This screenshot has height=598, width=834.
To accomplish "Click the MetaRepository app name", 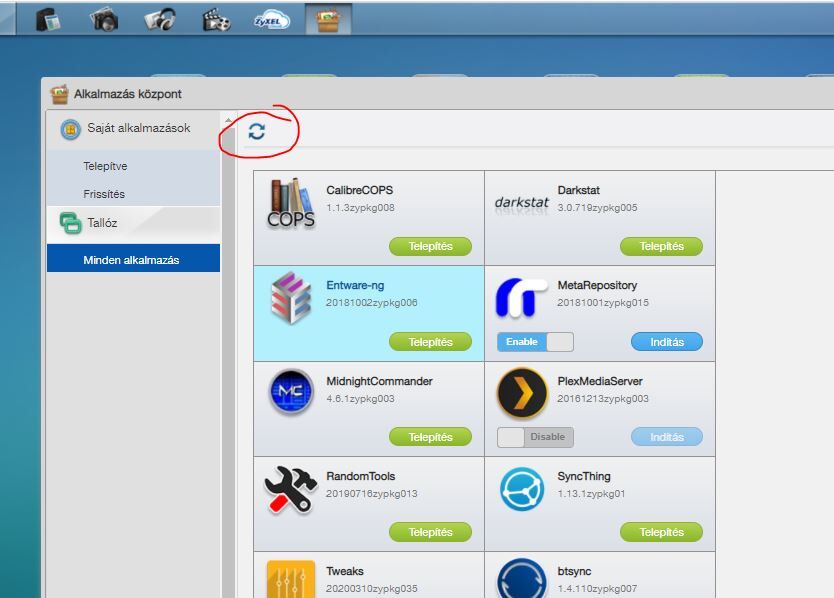I will point(597,285).
